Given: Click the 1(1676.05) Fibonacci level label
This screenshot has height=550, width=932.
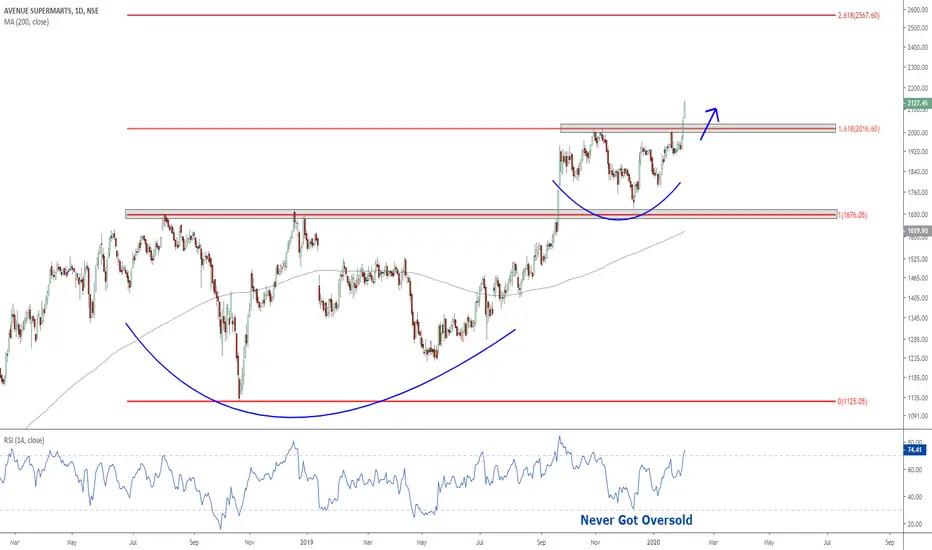Looking at the screenshot, I should click(852, 215).
